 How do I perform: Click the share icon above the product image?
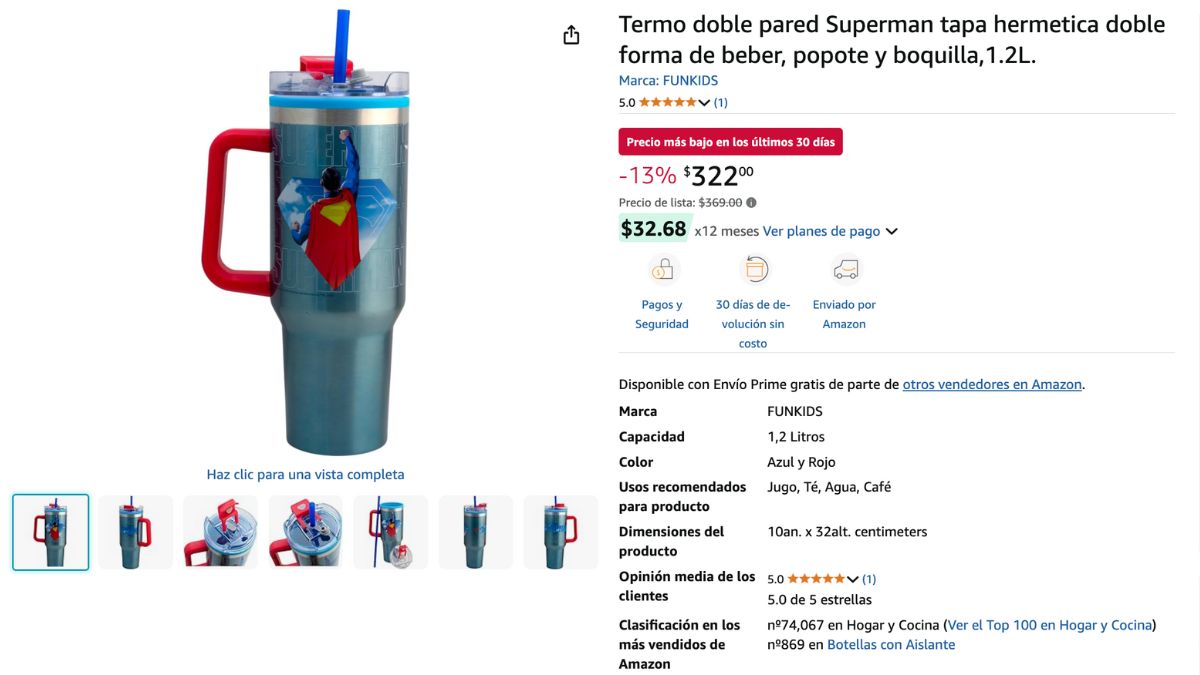(571, 35)
